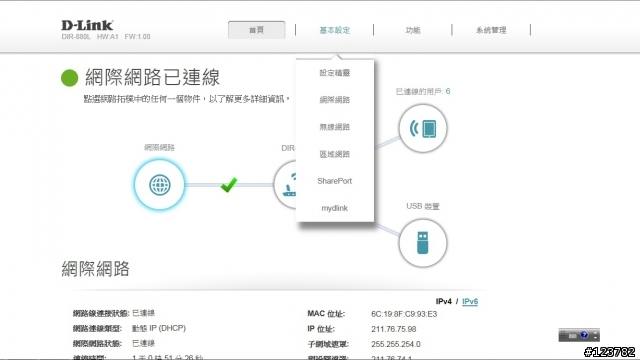Select 區域網路 from the dropdown menu
The width and height of the screenshot is (640, 360).
click(335, 154)
